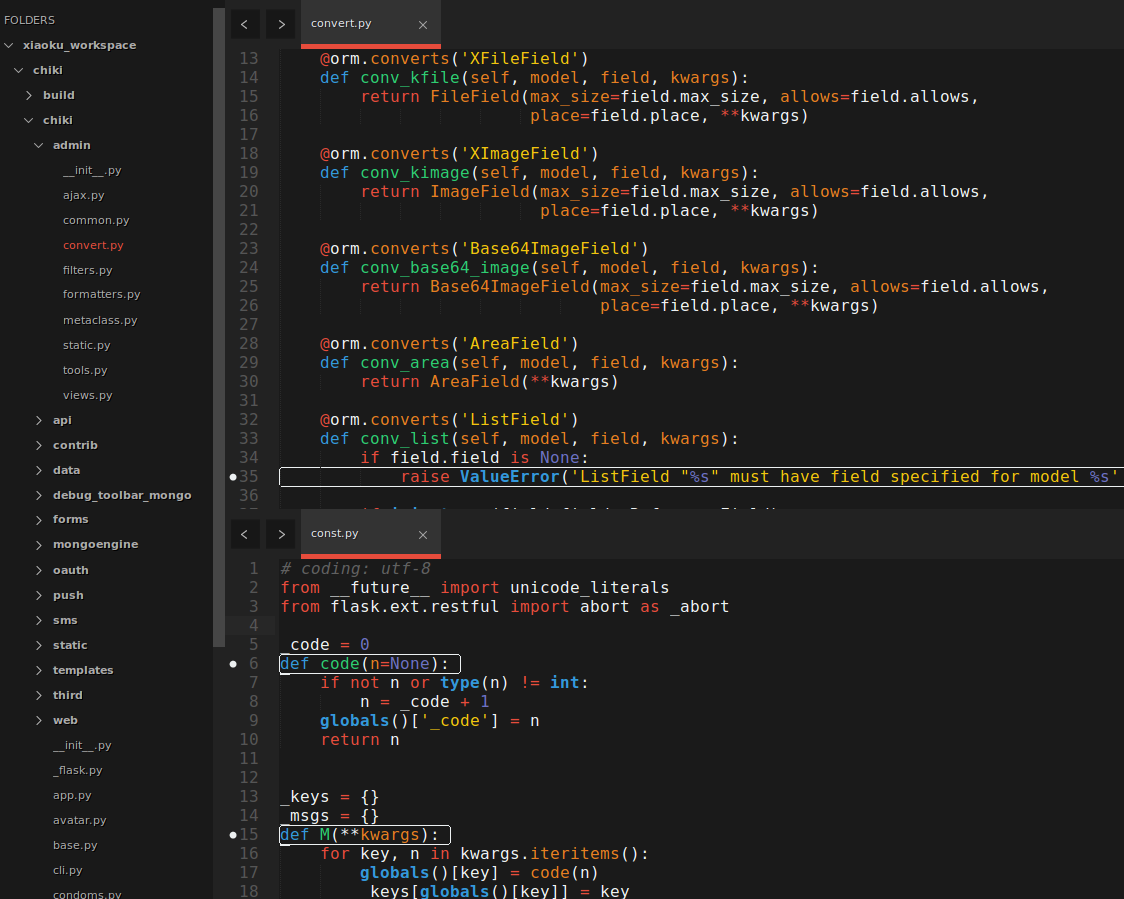The height and width of the screenshot is (899, 1124).
Task: Close the convert.py tab
Action: (423, 25)
